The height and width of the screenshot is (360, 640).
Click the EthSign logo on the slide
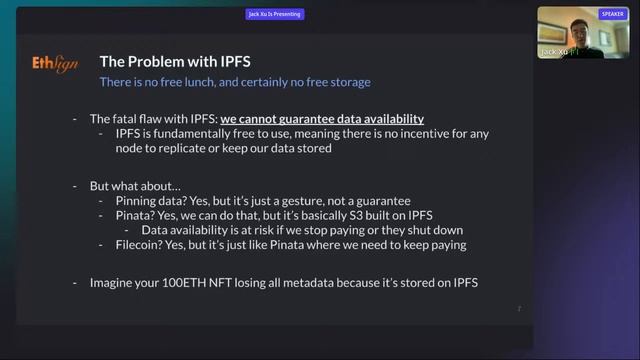point(55,64)
